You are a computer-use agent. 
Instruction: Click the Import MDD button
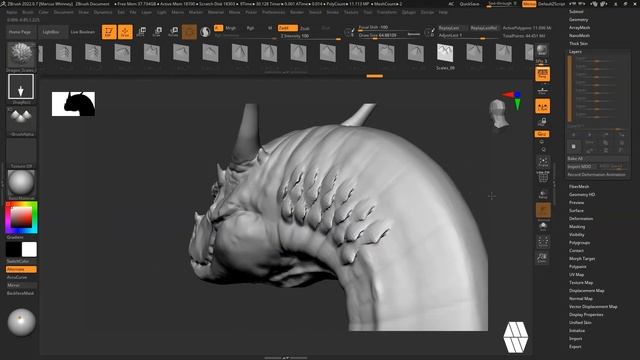pos(582,167)
